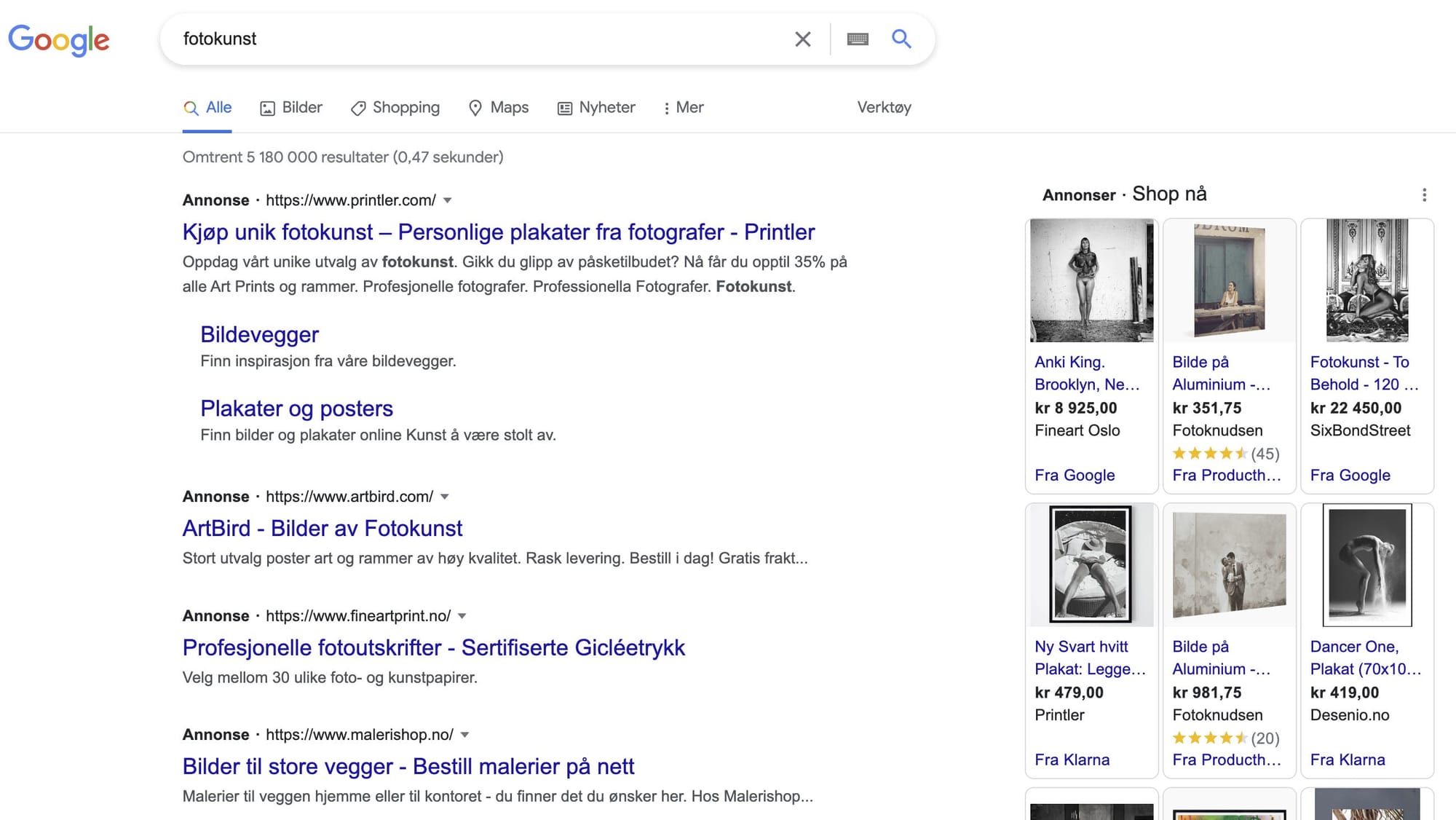Click the Bilder image search icon
Screen dimensions: 1456x820
tap(267, 109)
